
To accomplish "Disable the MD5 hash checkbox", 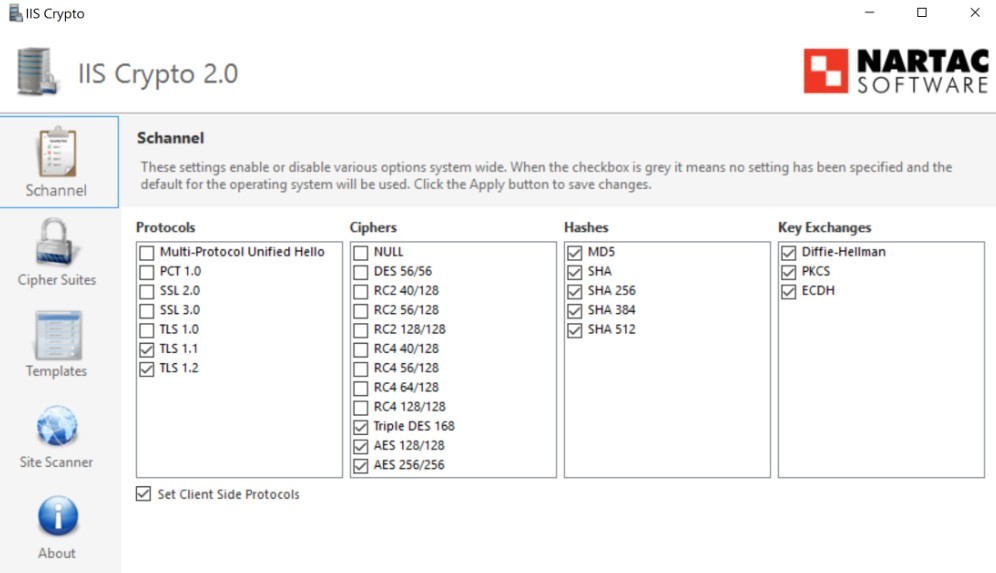I will 575,253.
